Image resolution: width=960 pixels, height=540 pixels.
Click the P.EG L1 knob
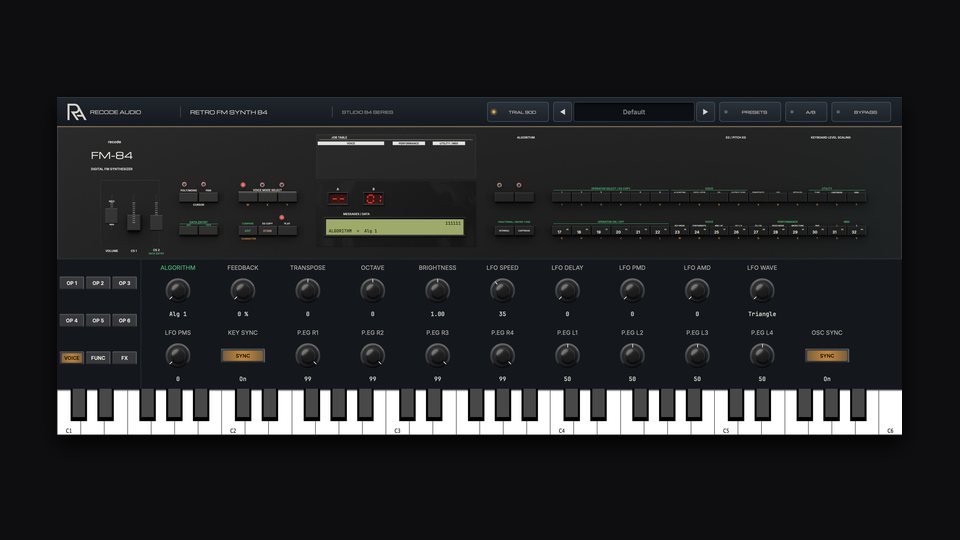pyautogui.click(x=567, y=355)
